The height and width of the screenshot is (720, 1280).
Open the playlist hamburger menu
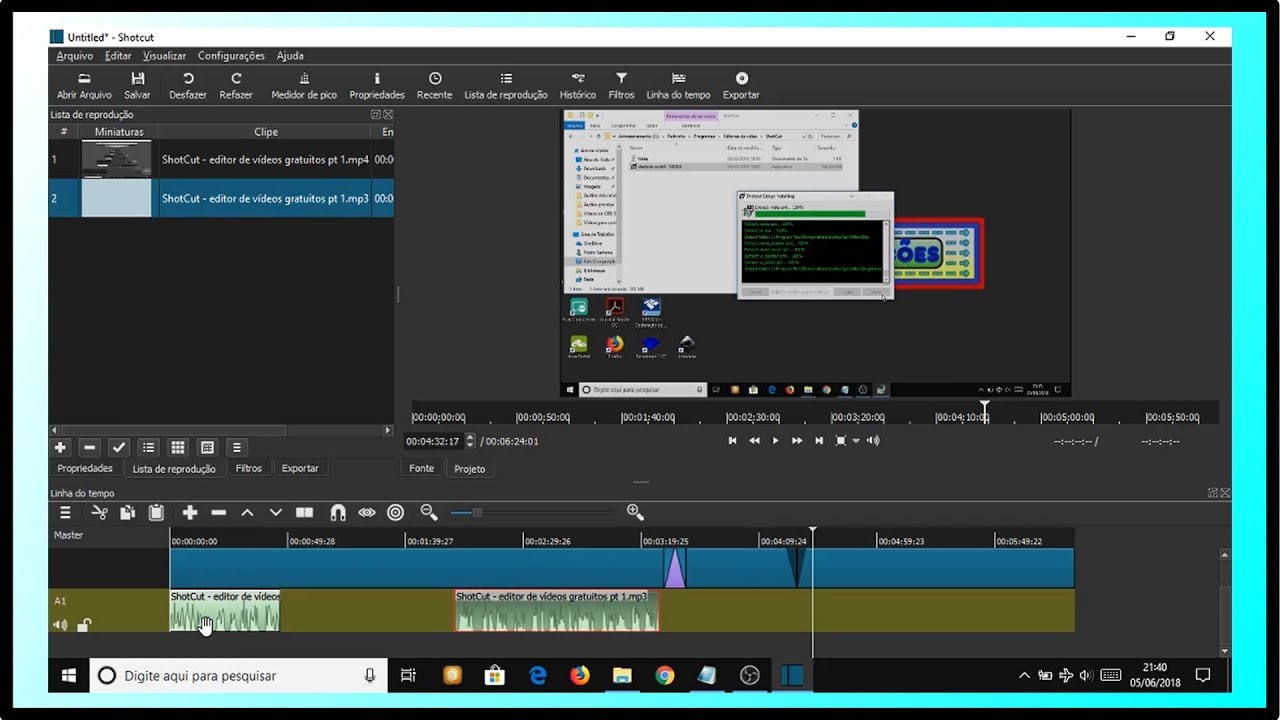click(x=236, y=447)
